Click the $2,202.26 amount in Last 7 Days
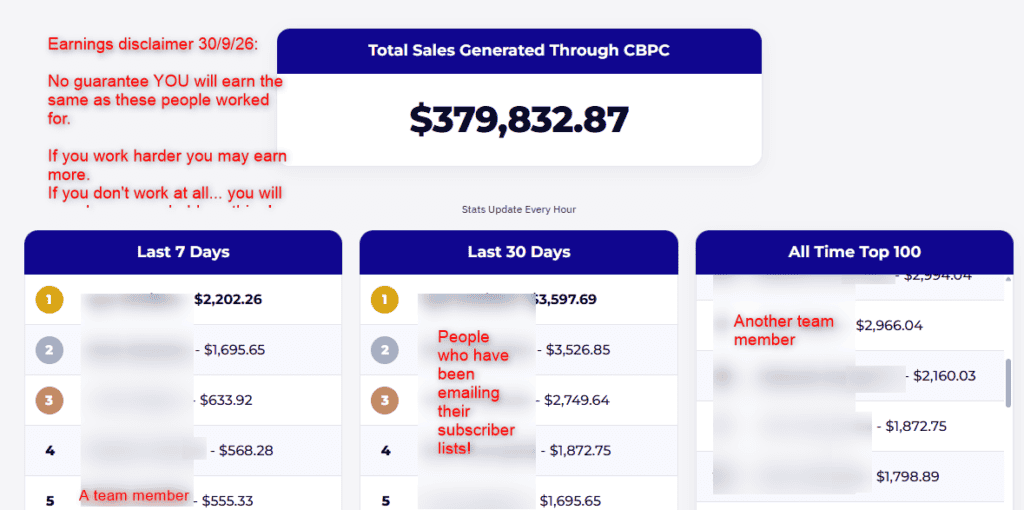This screenshot has height=510, width=1024. [x=228, y=300]
